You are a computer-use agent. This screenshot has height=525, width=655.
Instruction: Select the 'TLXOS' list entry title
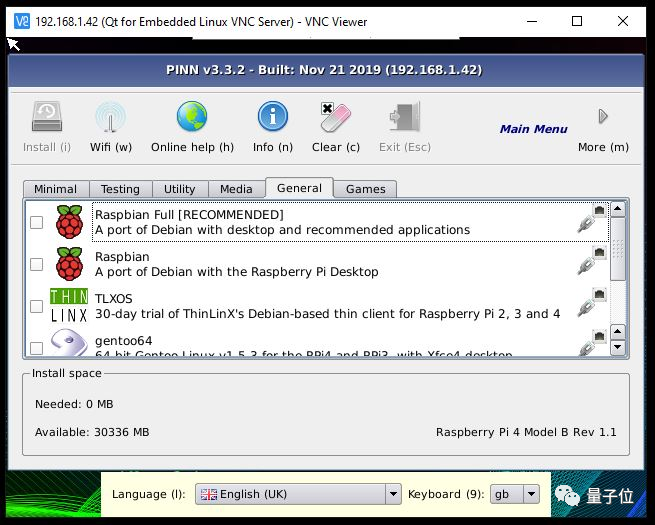[114, 299]
